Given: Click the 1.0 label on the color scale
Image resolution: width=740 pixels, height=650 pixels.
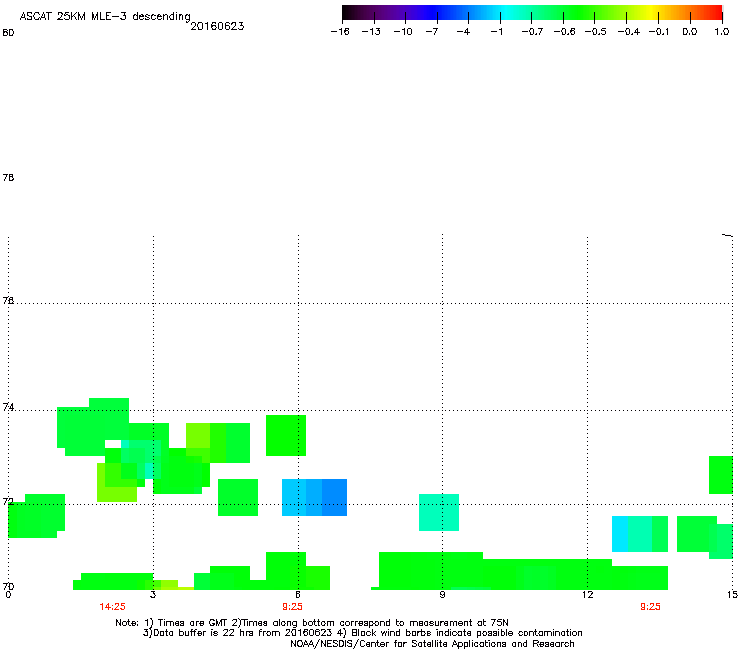Looking at the screenshot, I should pos(722,32).
